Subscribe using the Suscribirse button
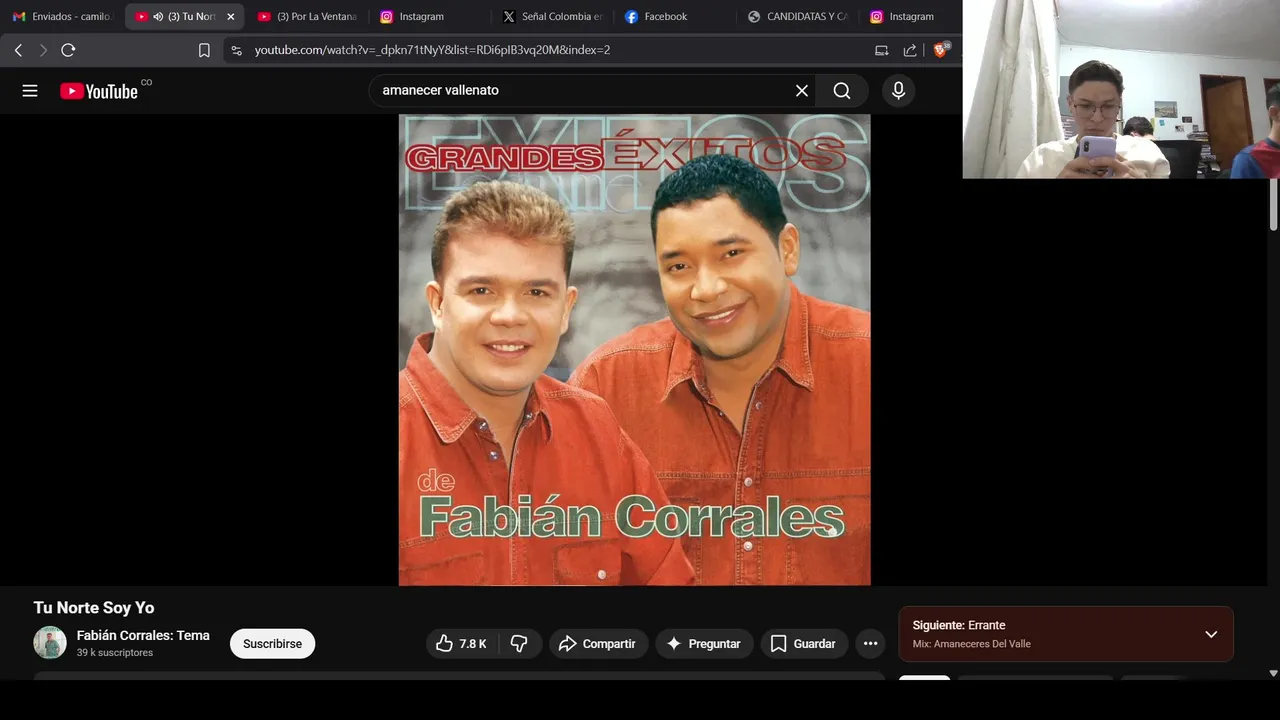Image resolution: width=1280 pixels, height=720 pixels. 272,644
